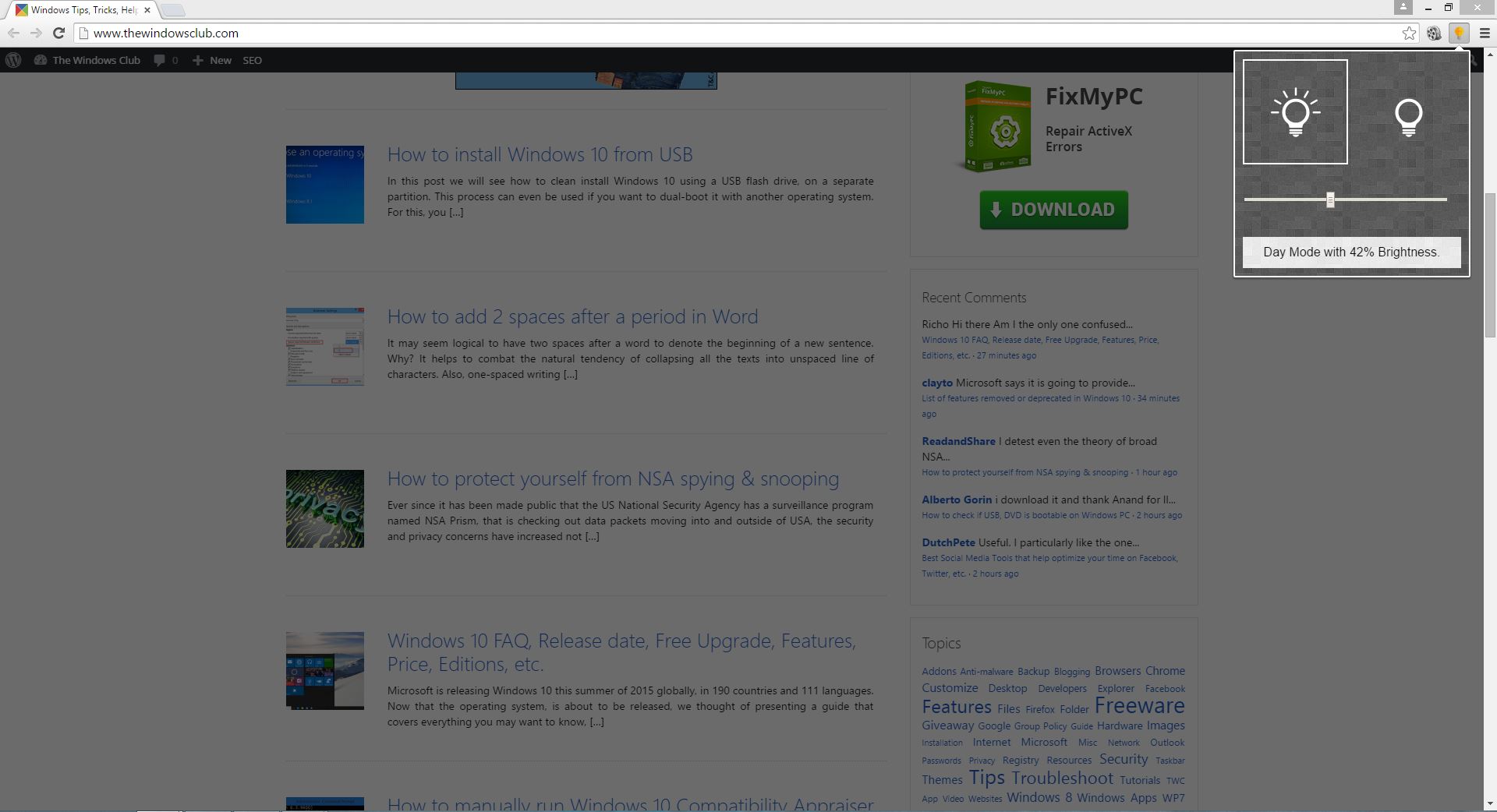Open 'How to install Windows 10 from USB'
Viewport: 1497px width, 812px height.
point(540,154)
